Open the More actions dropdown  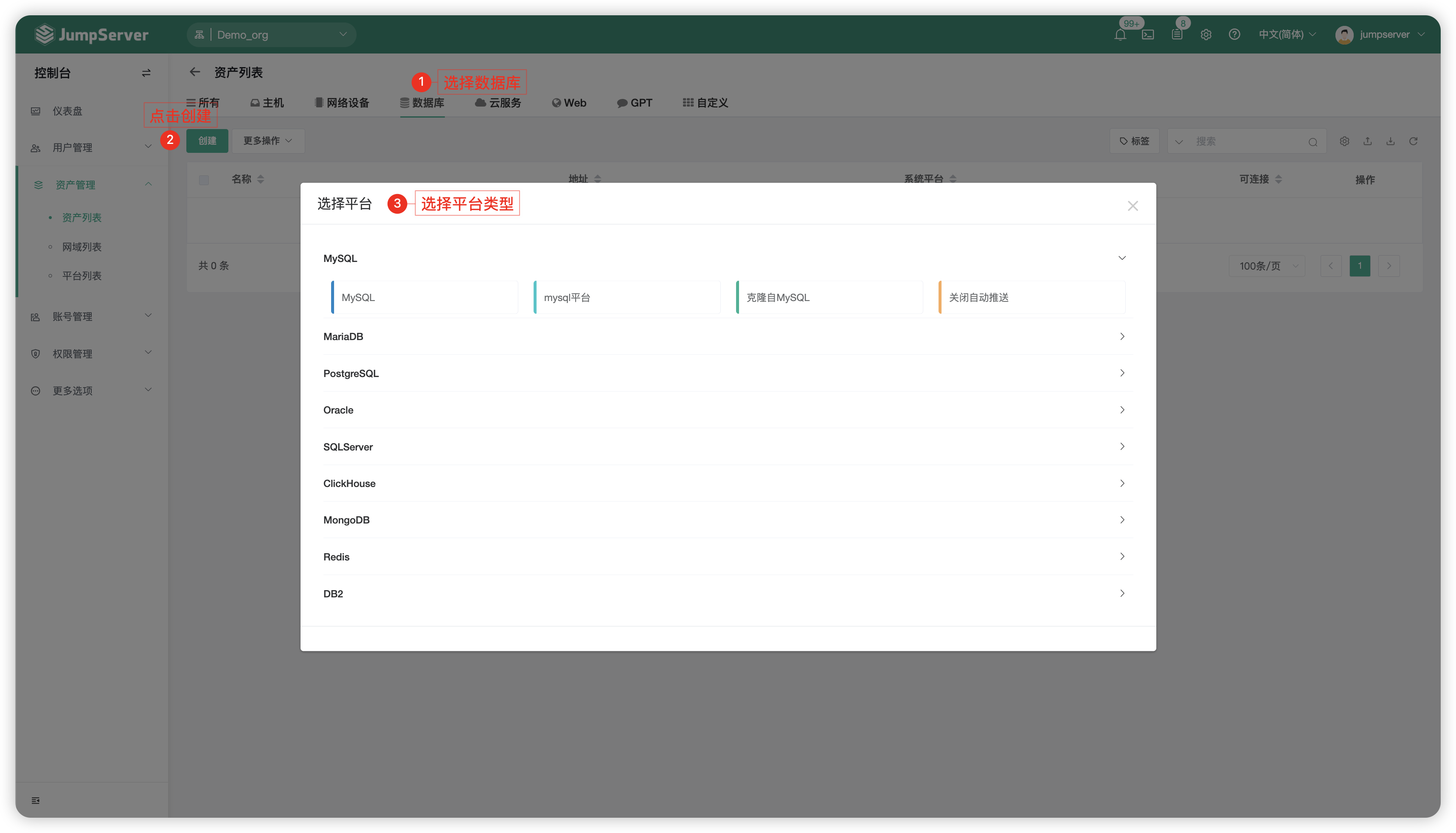tap(267, 141)
